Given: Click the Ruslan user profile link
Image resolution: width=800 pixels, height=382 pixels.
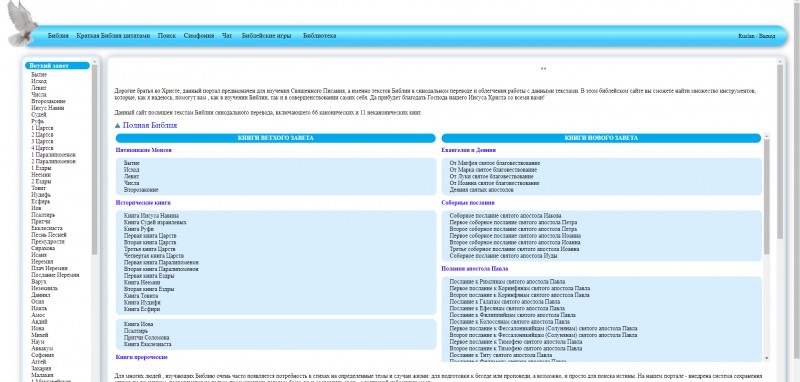Looking at the screenshot, I should [x=746, y=36].
